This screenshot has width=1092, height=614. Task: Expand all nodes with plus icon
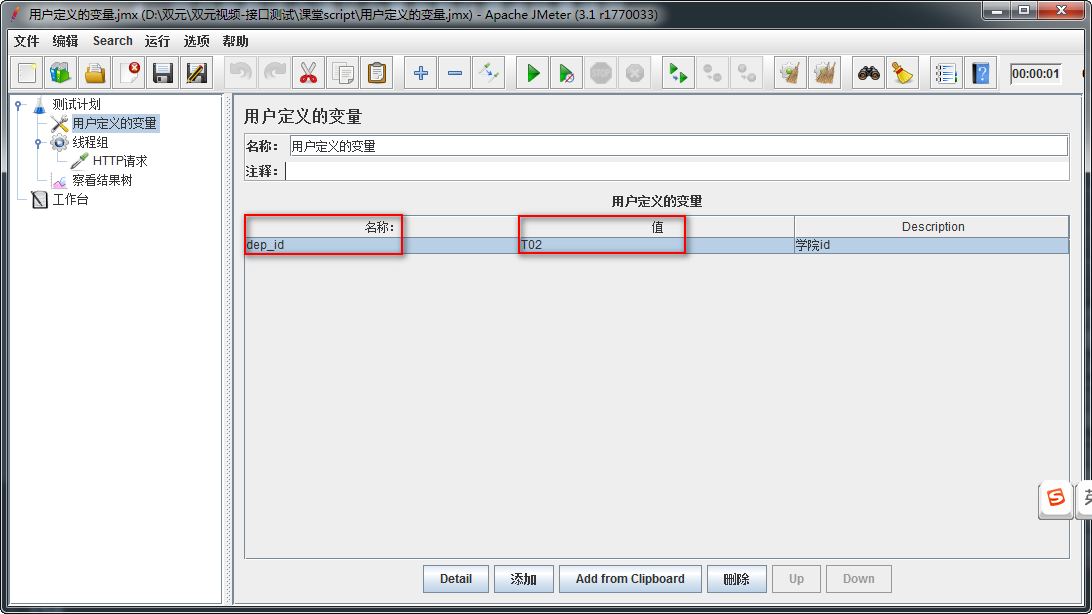point(421,73)
